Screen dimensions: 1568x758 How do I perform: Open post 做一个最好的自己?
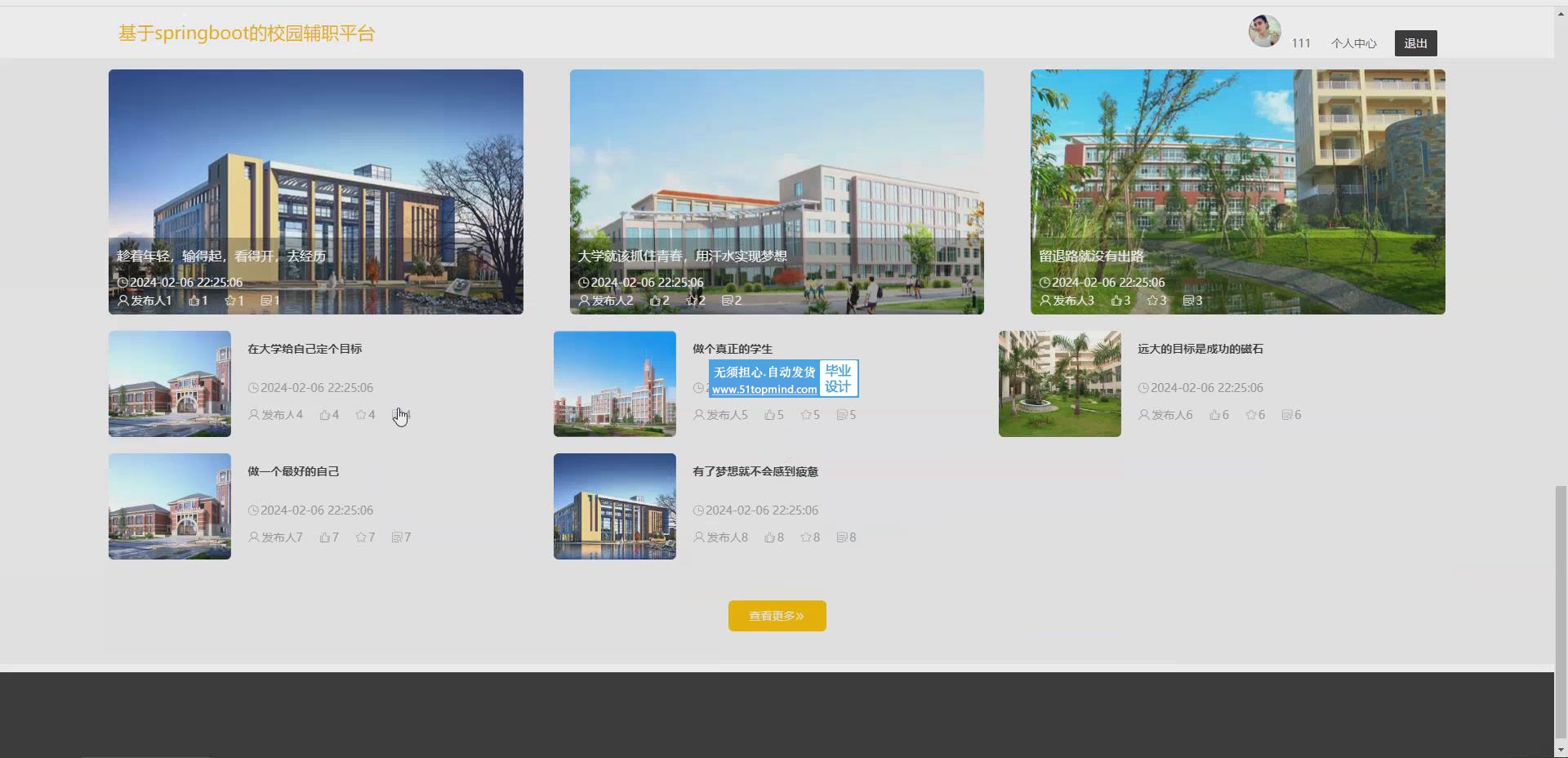(x=293, y=471)
